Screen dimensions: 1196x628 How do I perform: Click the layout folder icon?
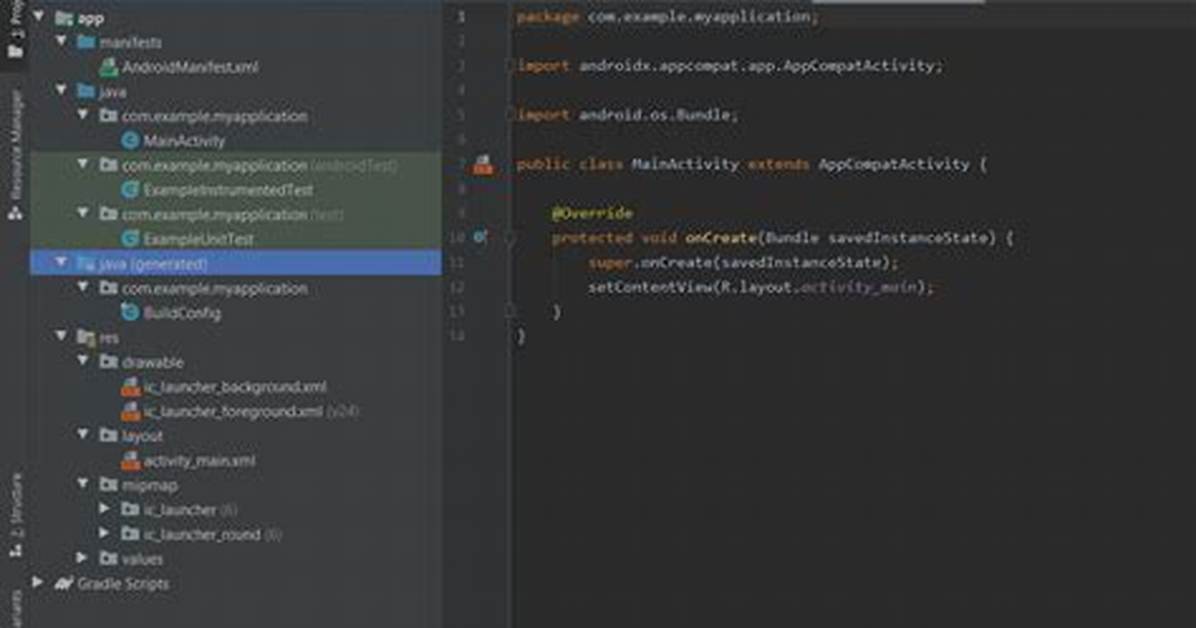coord(108,435)
